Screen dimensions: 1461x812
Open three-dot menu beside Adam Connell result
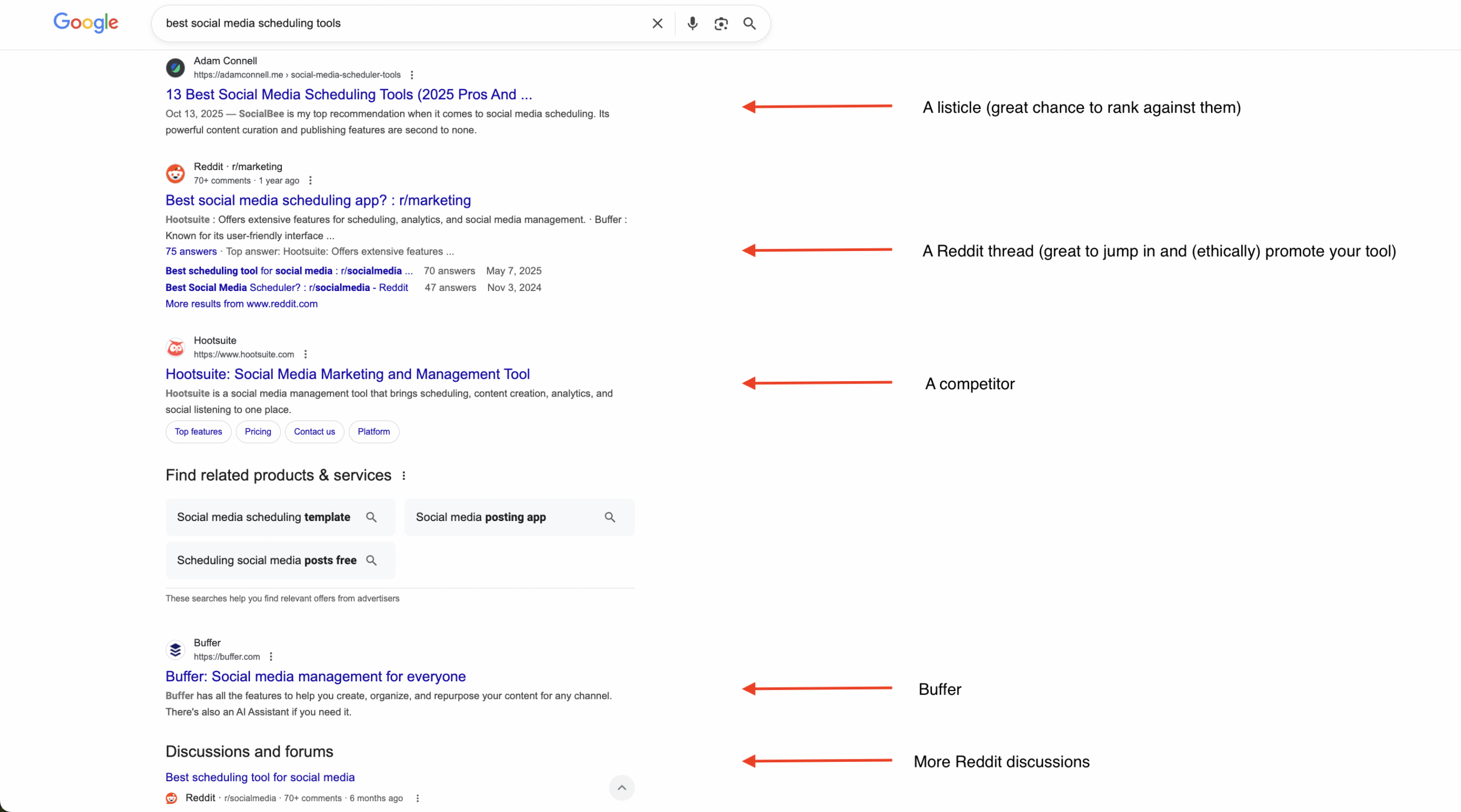pos(411,75)
